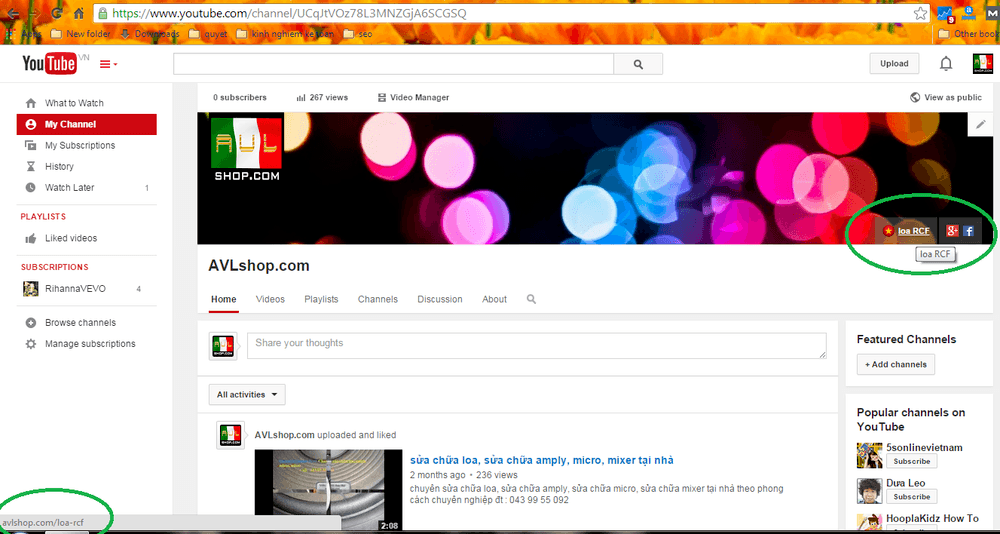Click the Share your thoughts box

point(536,345)
